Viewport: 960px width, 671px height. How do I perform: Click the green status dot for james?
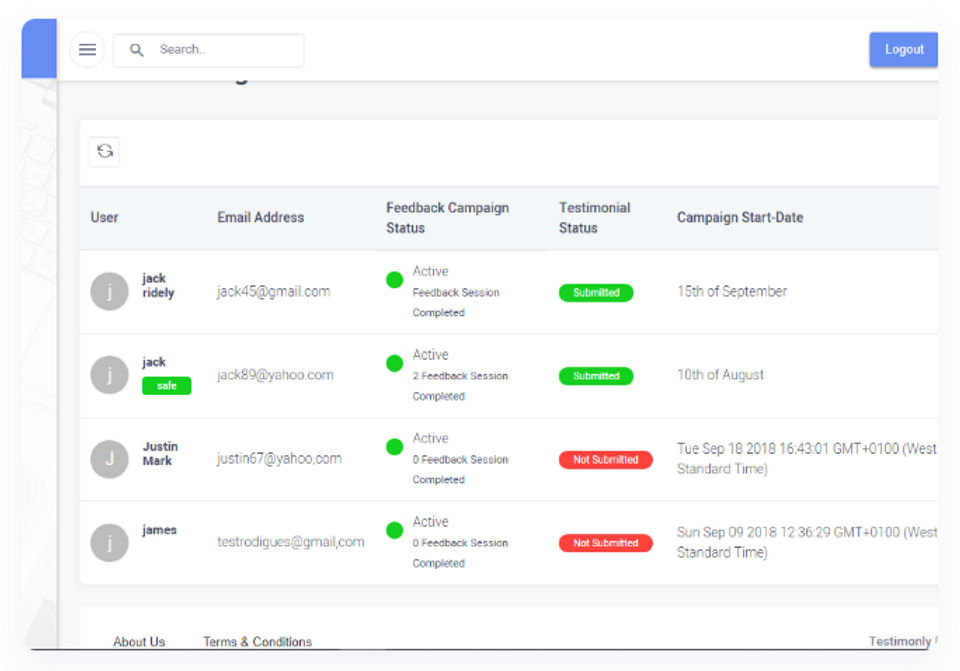pos(395,530)
